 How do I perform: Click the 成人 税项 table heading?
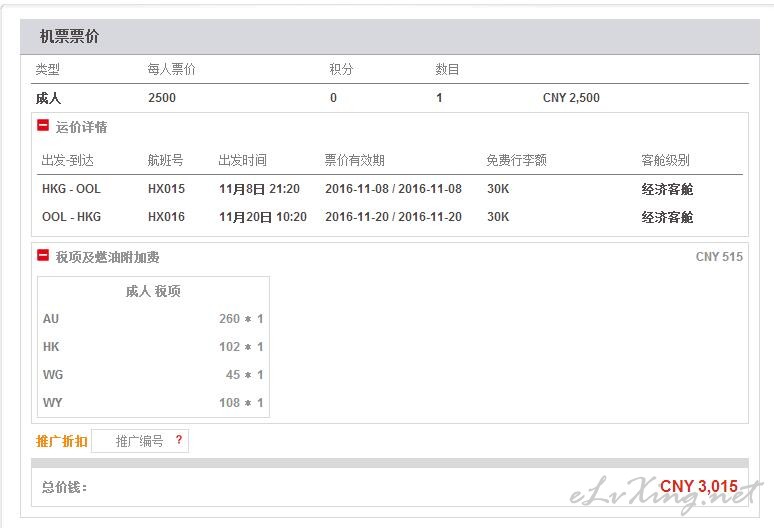153,291
